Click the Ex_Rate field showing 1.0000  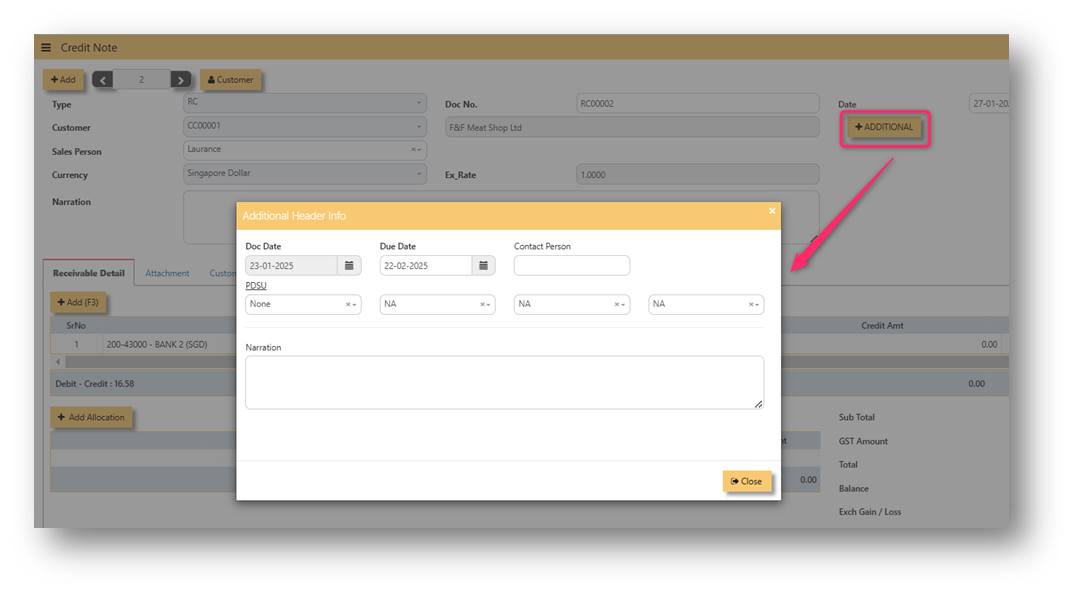[x=698, y=175]
